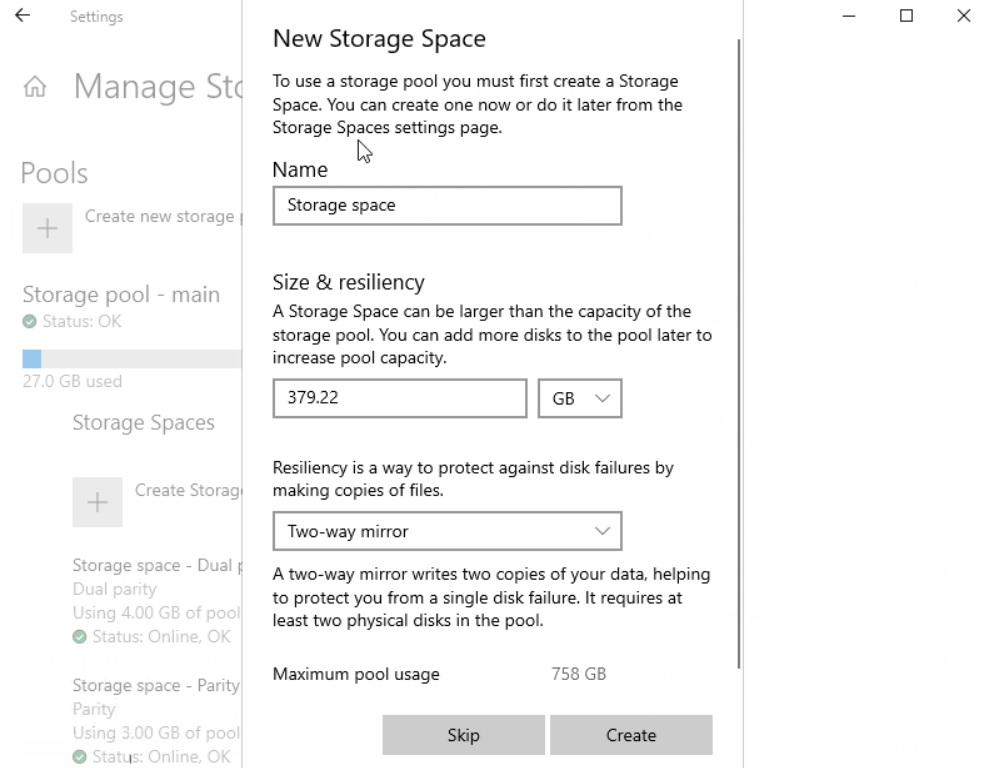The height and width of the screenshot is (768, 986).
Task: Click the green OK status icon for Storage pool main
Action: 30,322
